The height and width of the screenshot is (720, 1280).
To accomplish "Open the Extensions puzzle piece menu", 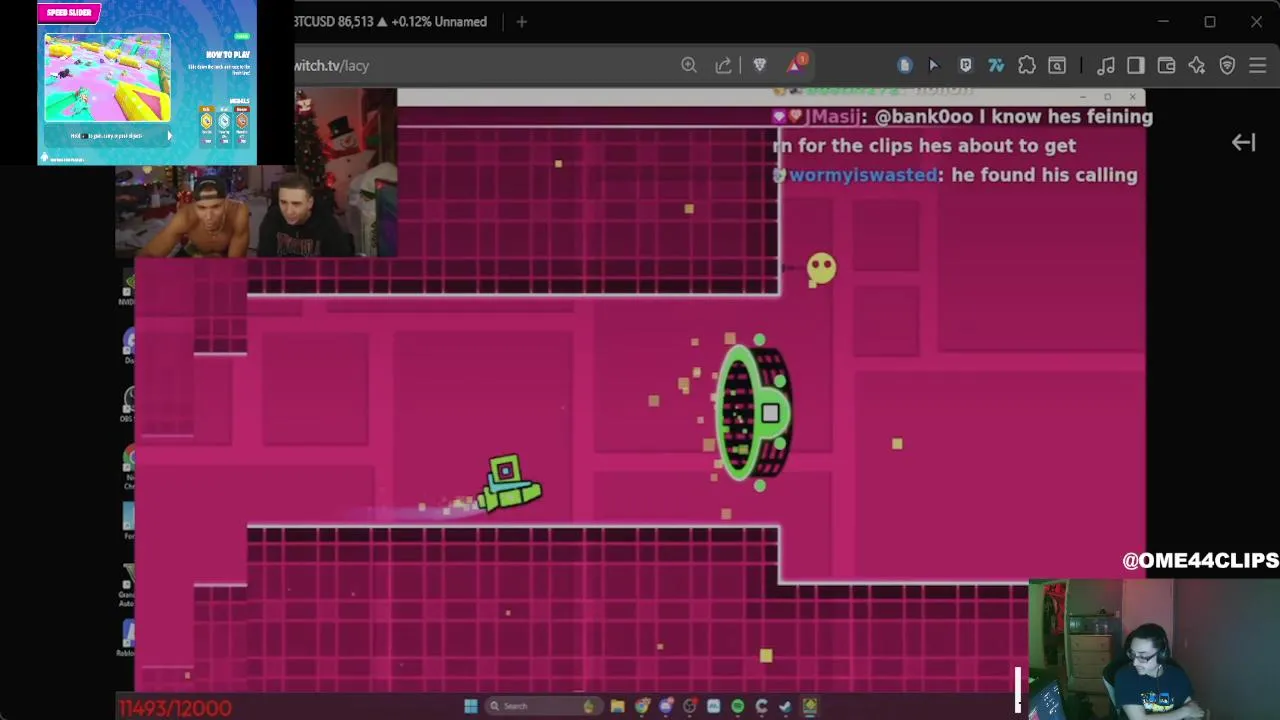I will pos(1027,65).
